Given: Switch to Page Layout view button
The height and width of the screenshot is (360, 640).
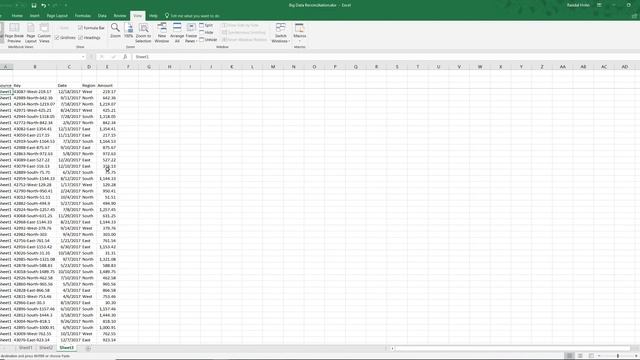Looking at the screenshot, I should click(31, 33).
